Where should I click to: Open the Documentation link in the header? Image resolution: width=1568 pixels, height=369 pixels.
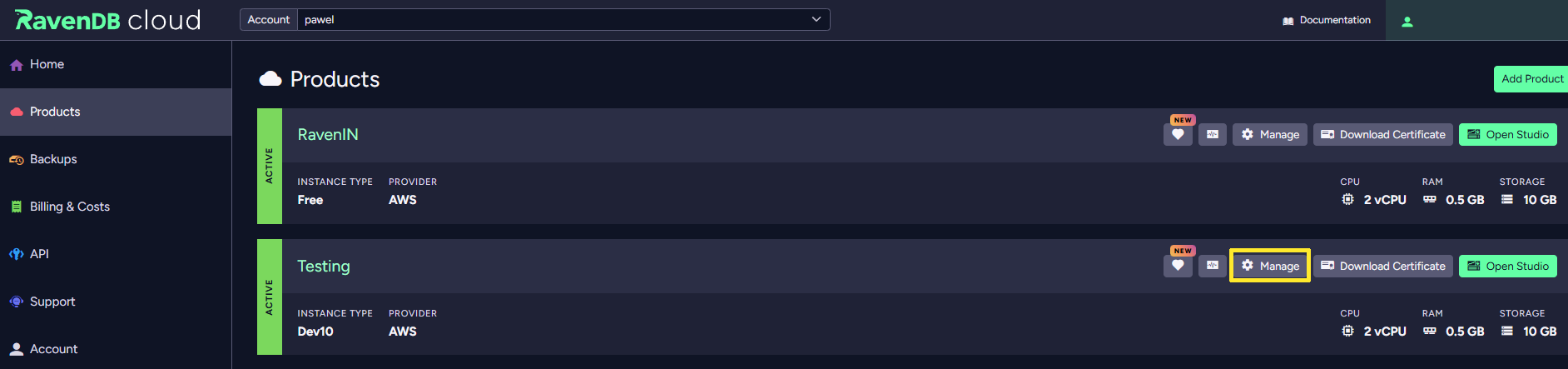pos(1327,20)
